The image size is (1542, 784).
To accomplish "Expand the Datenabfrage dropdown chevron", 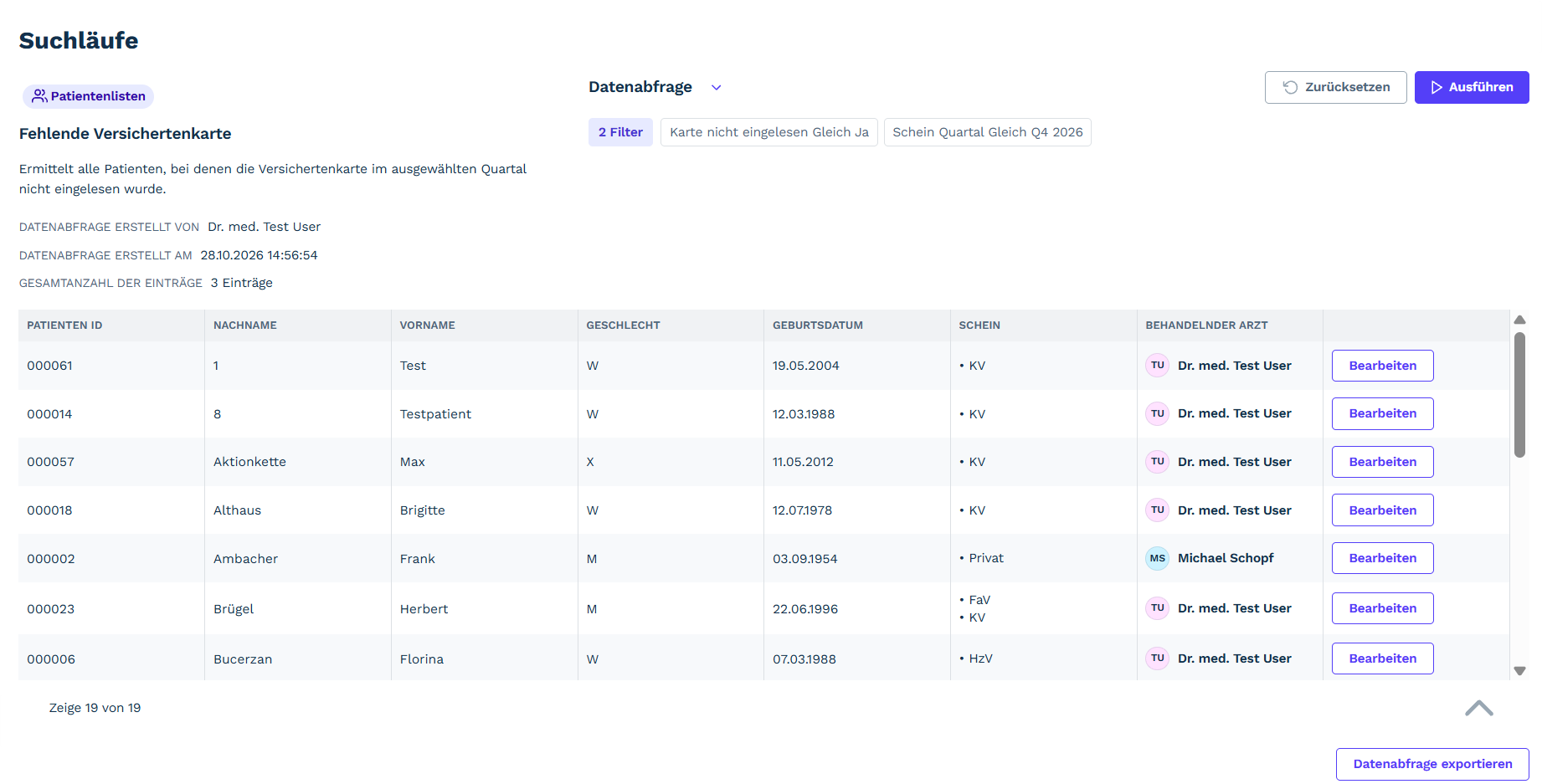I will click(717, 88).
